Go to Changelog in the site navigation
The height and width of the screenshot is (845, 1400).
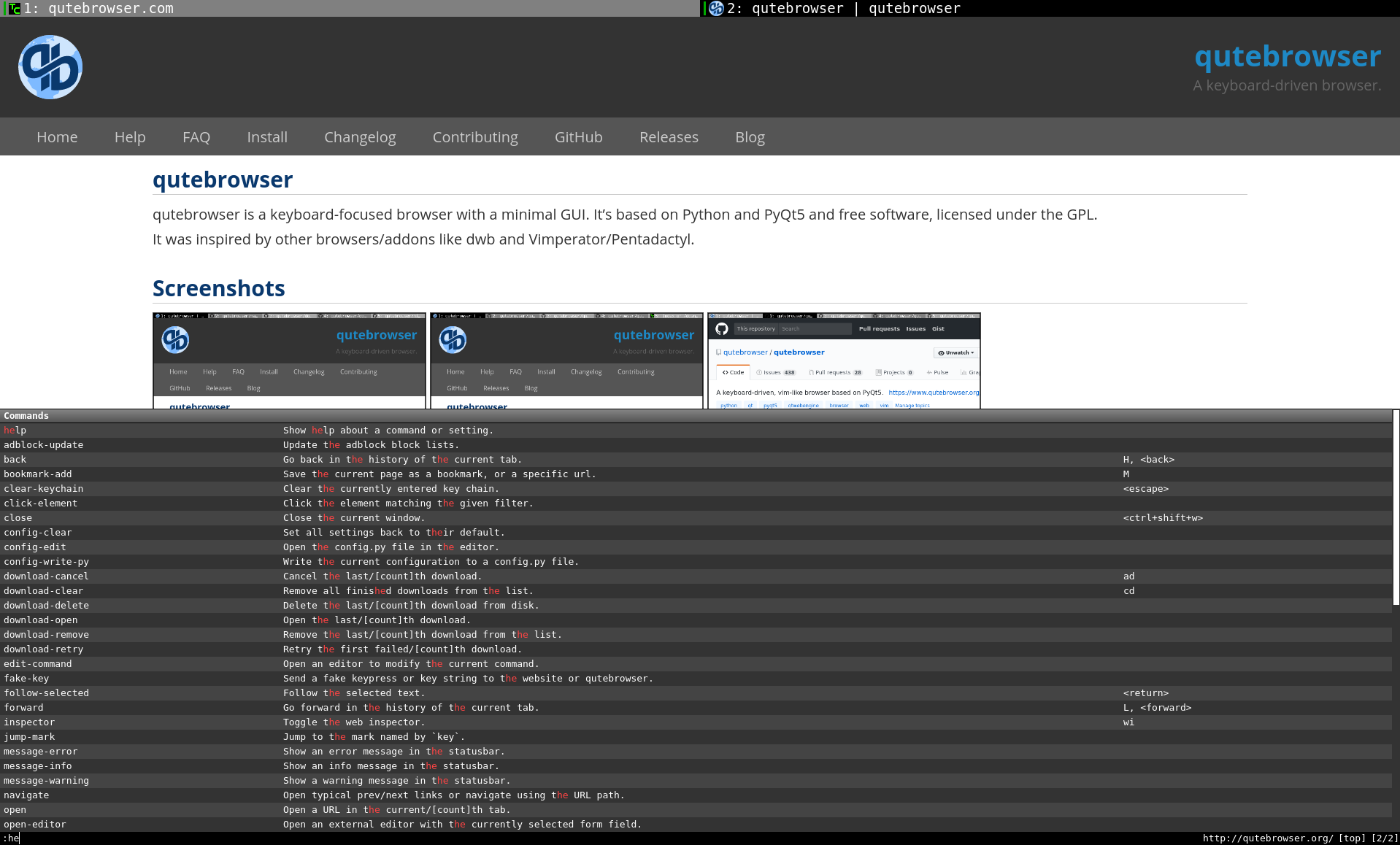[360, 137]
